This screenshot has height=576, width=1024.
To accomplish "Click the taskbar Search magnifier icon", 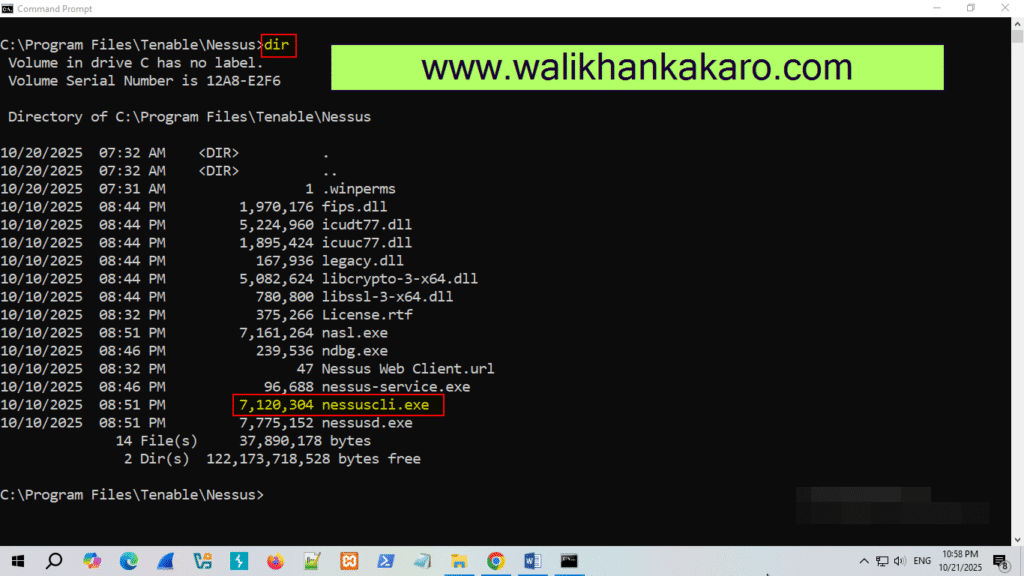I will click(x=54, y=561).
